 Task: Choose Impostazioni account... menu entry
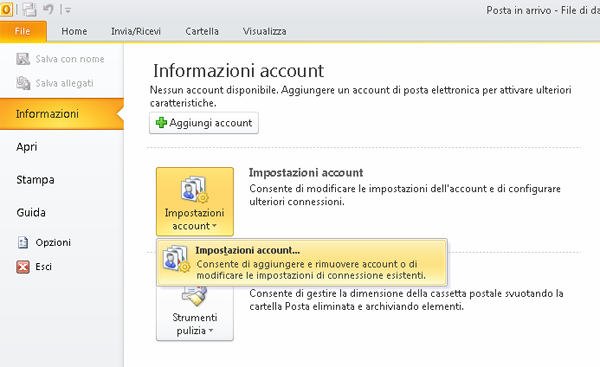click(302, 263)
